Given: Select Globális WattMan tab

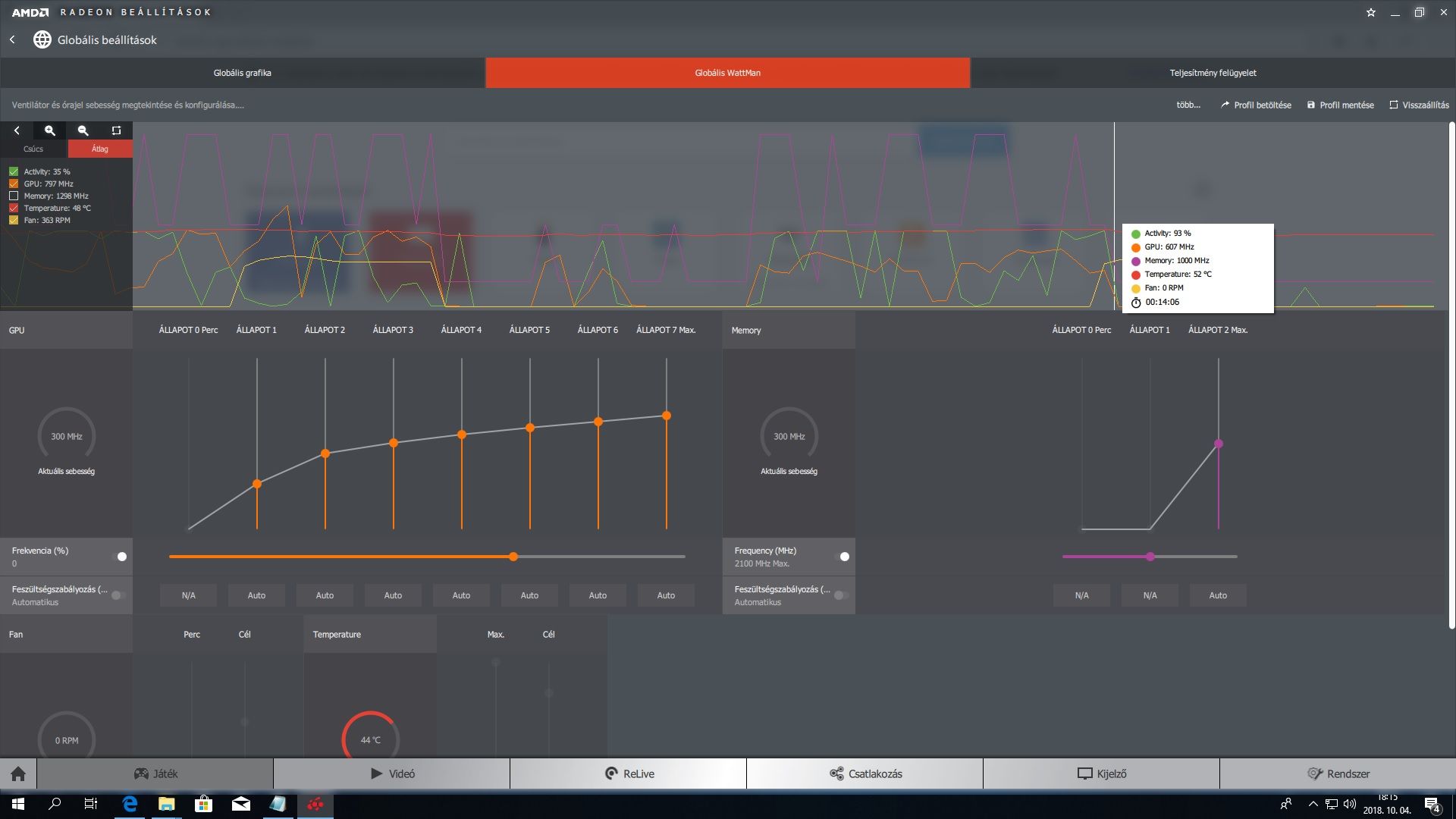Looking at the screenshot, I should [x=728, y=73].
